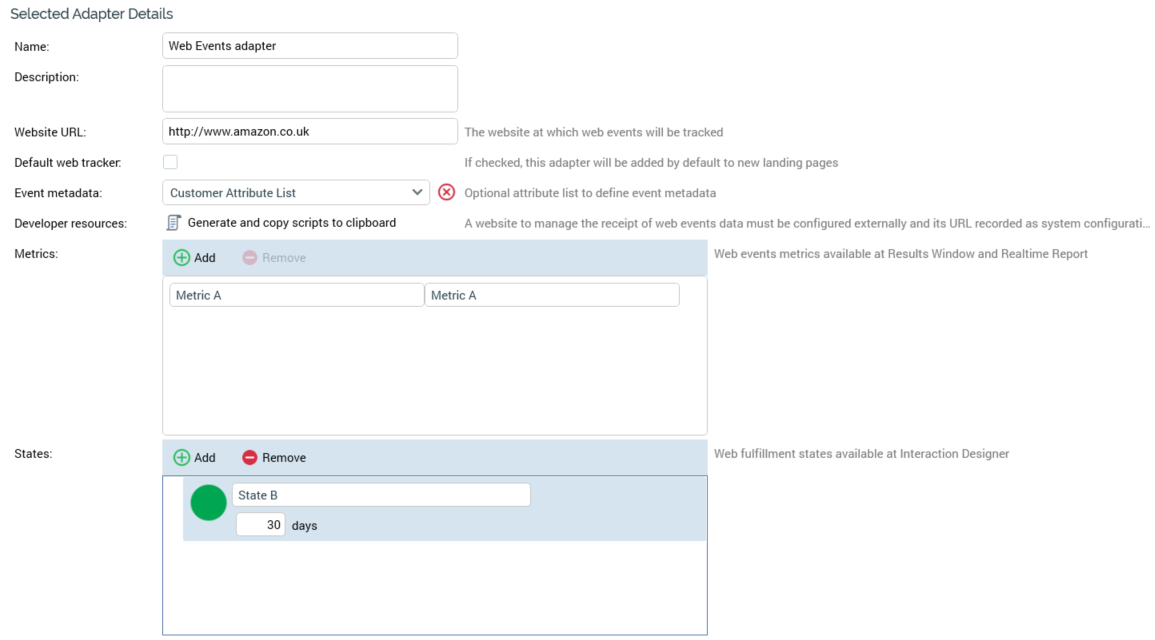Enable the Default web tracker checkbox
The height and width of the screenshot is (640, 1155).
170,162
